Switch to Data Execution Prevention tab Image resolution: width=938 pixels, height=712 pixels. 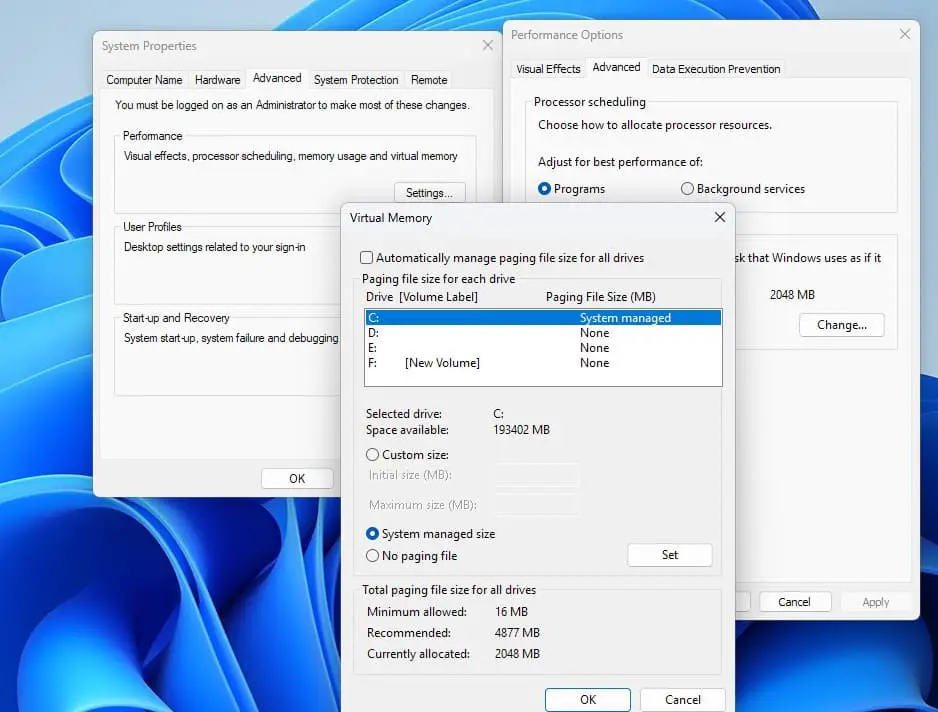tap(716, 69)
